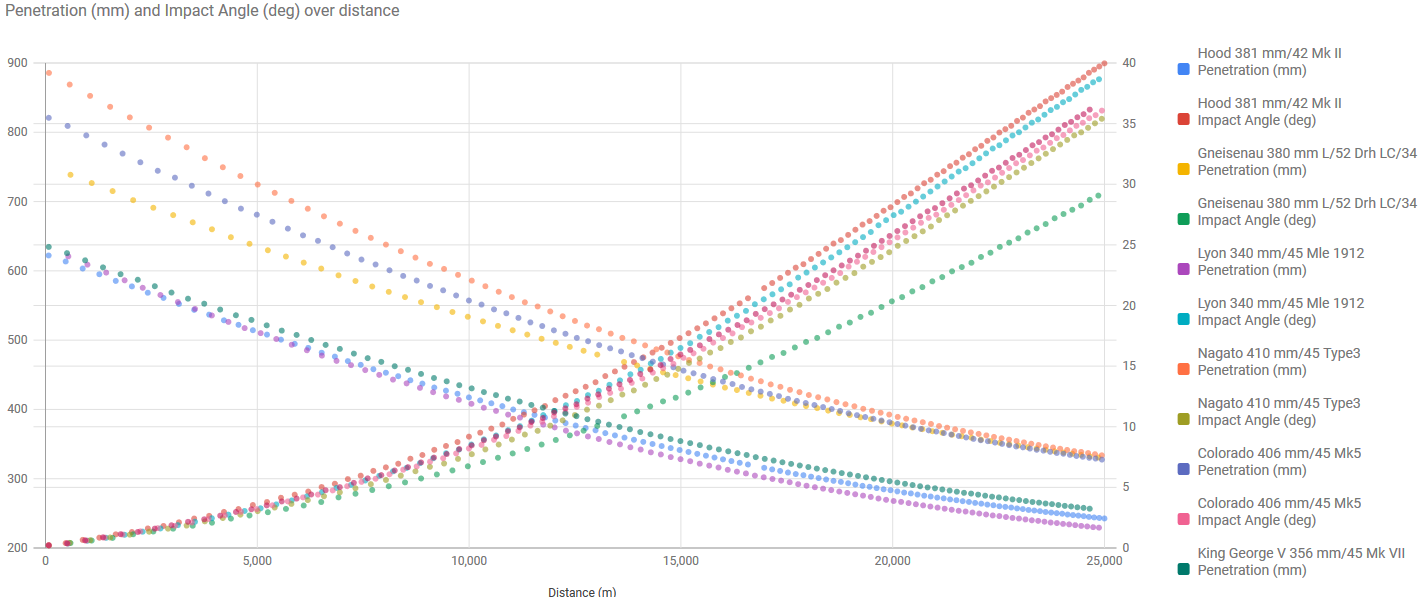Click the Distance (m) axis title
The height and width of the screenshot is (597, 1419).
[x=582, y=591]
